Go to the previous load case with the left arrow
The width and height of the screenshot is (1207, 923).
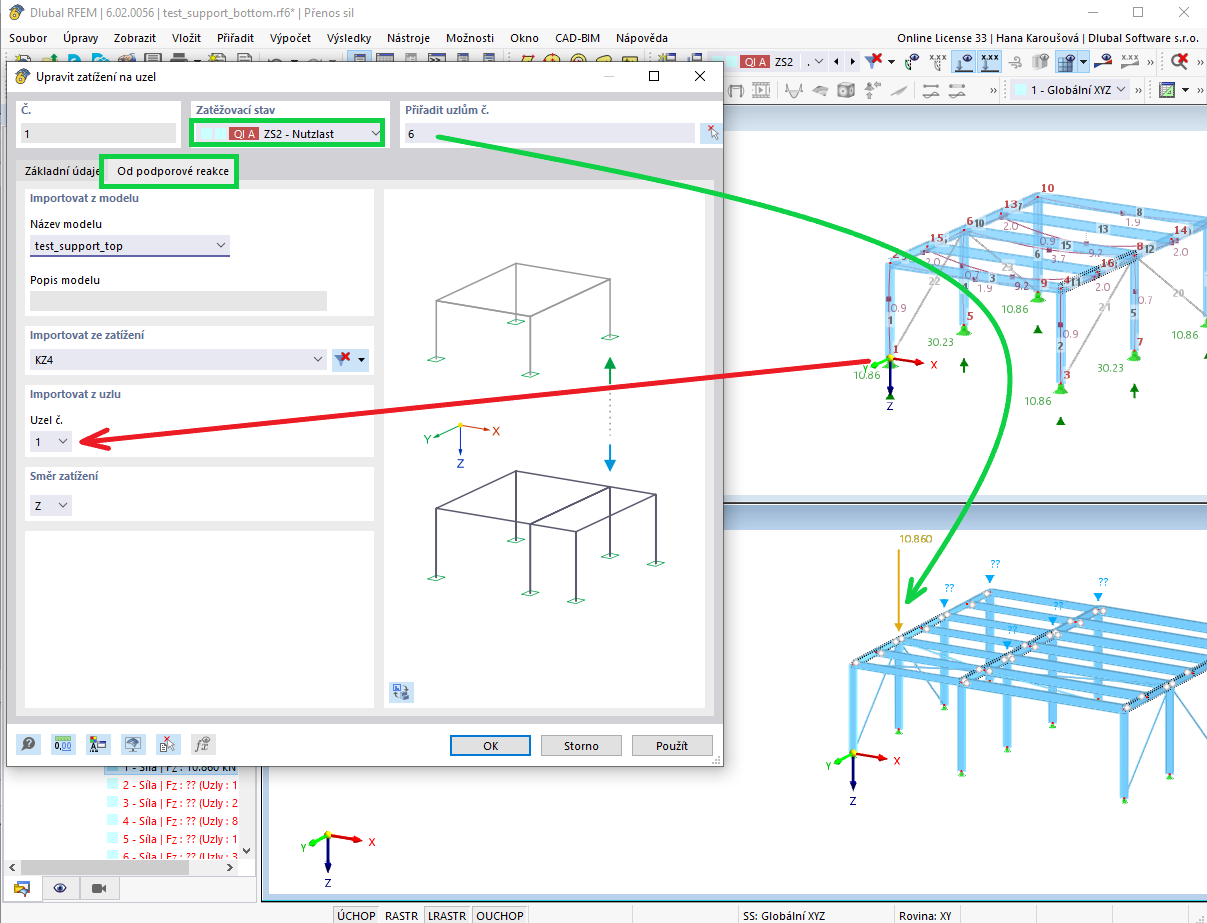836,62
